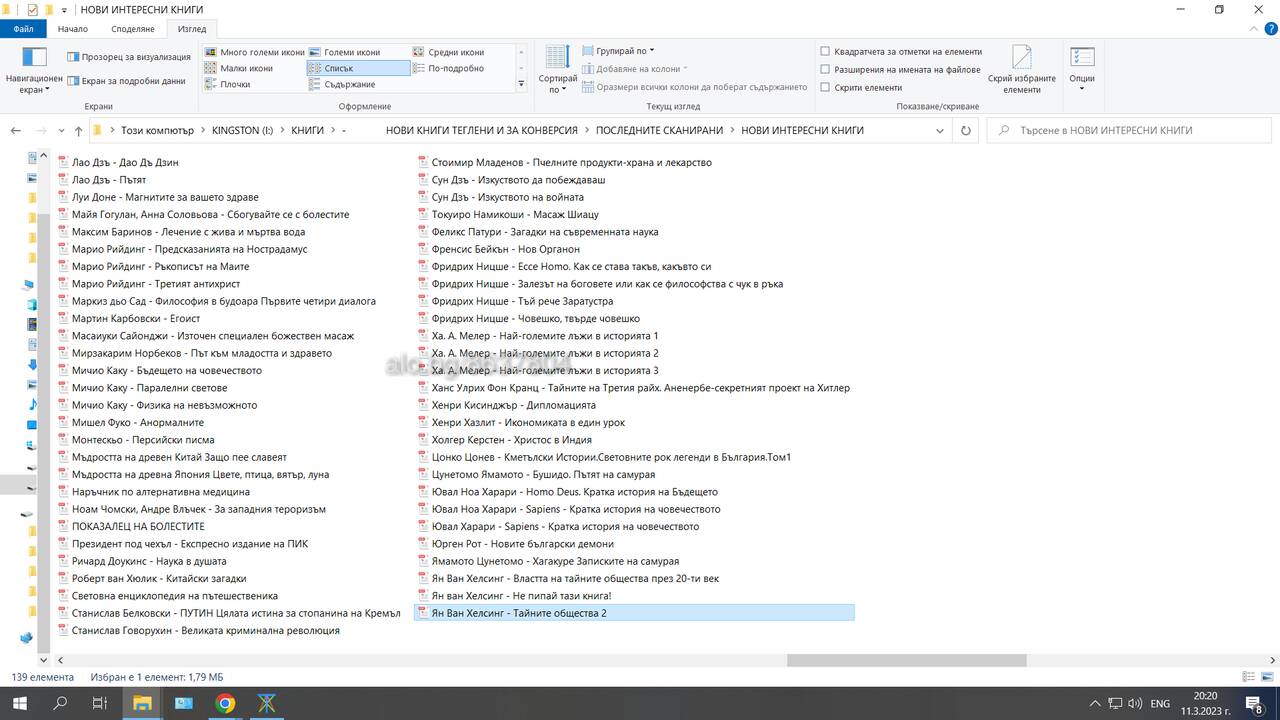The width and height of the screenshot is (1280, 720).
Task: Click Скрий избраните елементи button
Action: (1022, 69)
